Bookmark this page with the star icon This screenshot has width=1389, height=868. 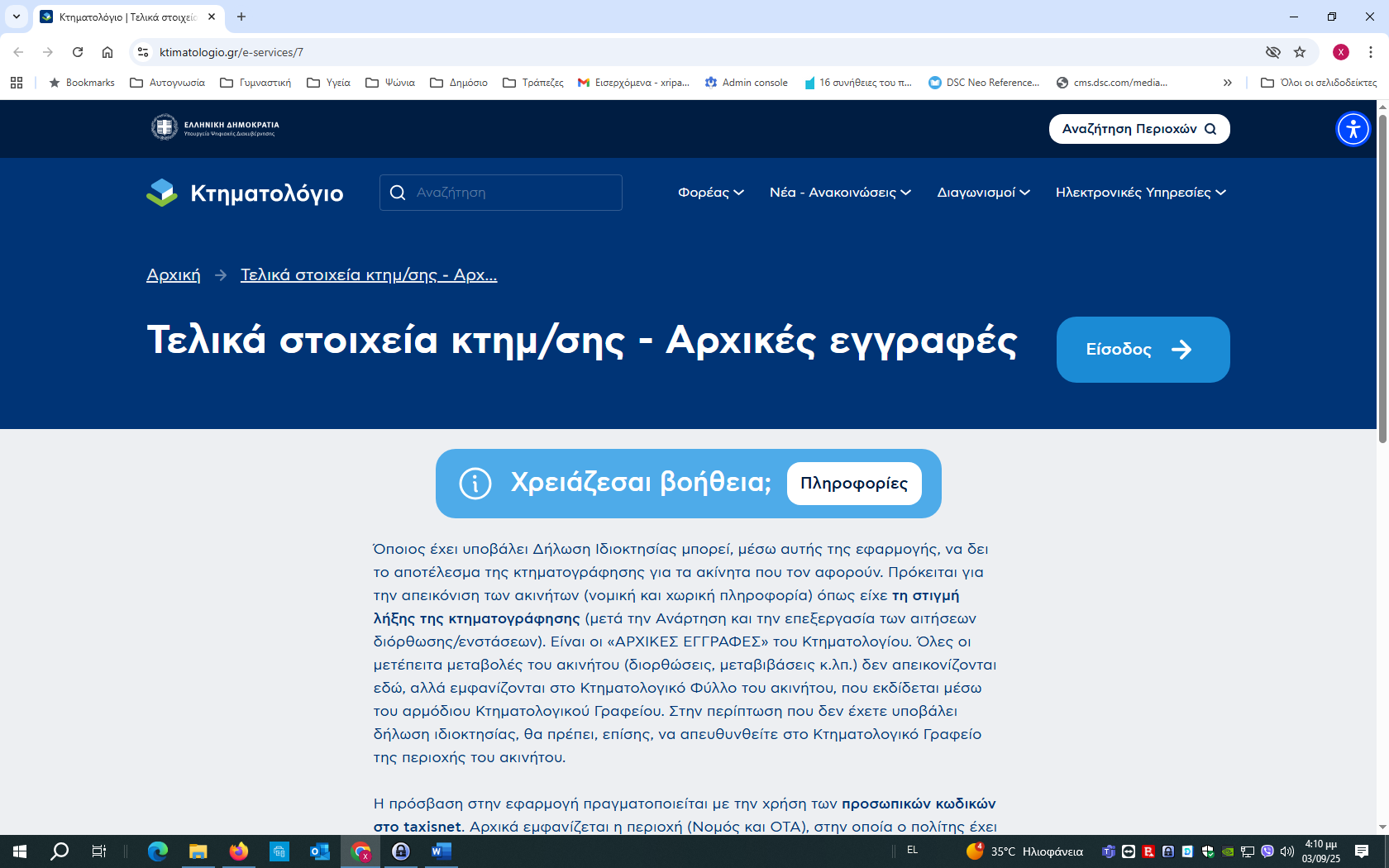pos(1300,52)
